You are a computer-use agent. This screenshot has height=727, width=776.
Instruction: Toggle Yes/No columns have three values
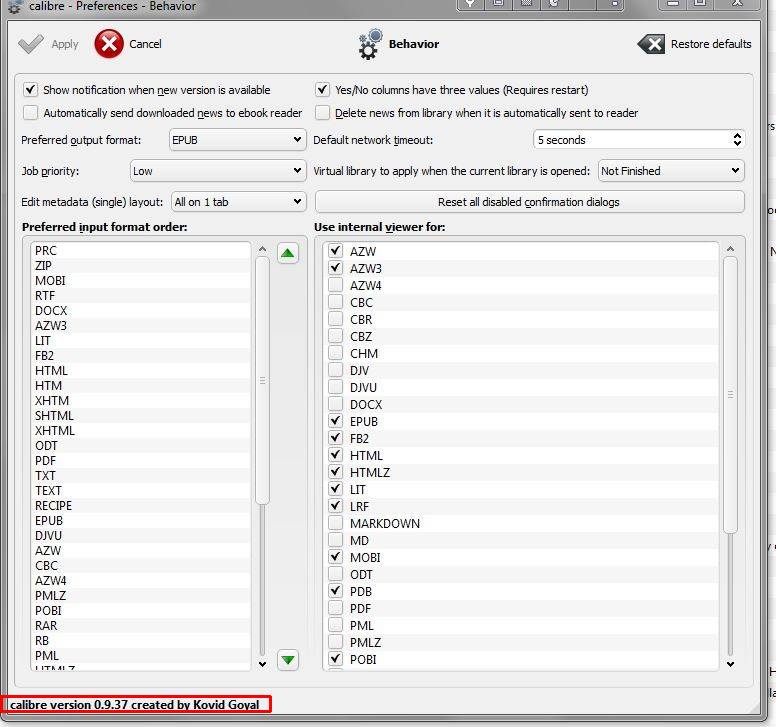tap(322, 90)
